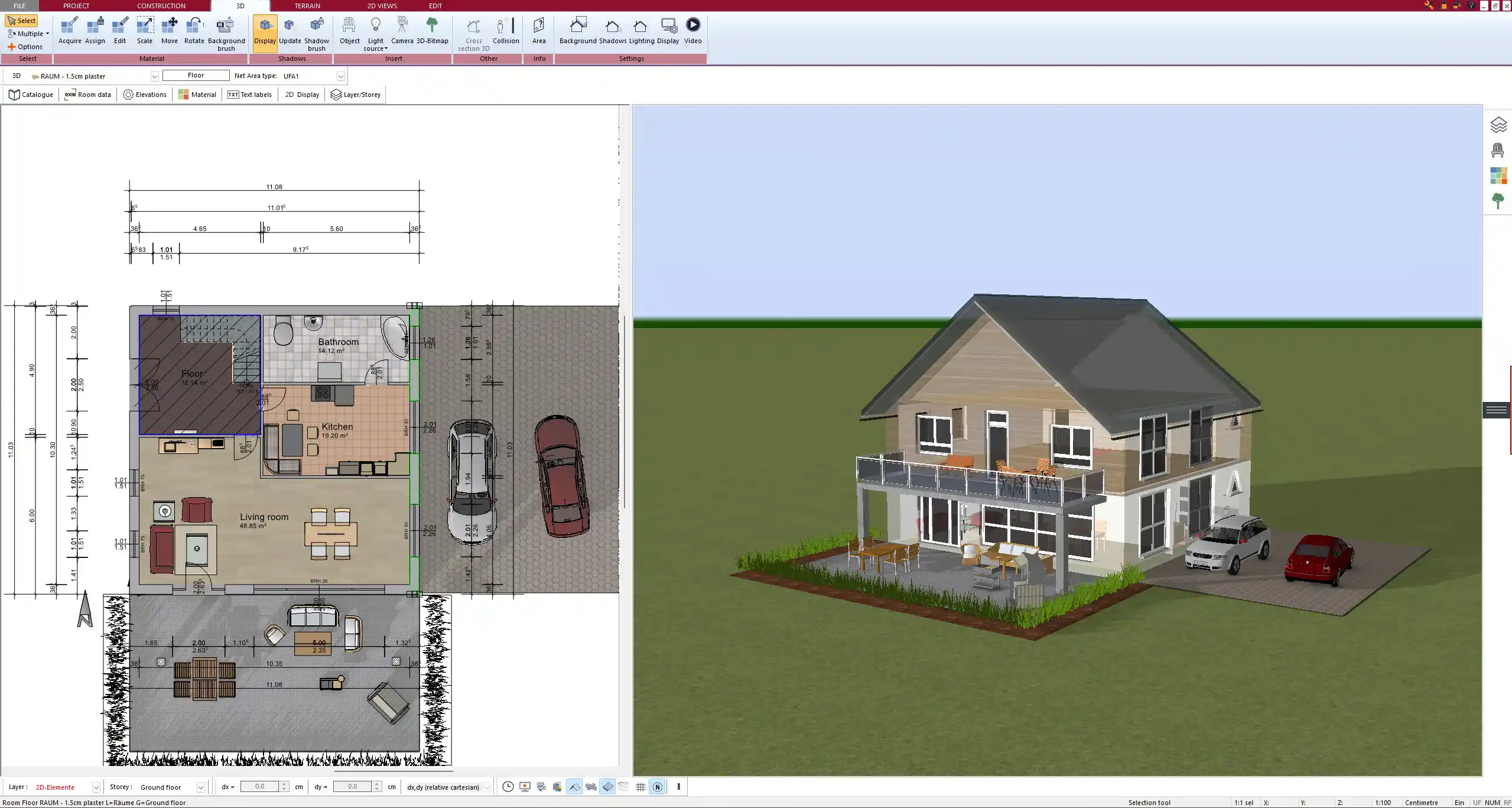1512x808 pixels.
Task: Click the Layer/Storey button
Action: (356, 95)
